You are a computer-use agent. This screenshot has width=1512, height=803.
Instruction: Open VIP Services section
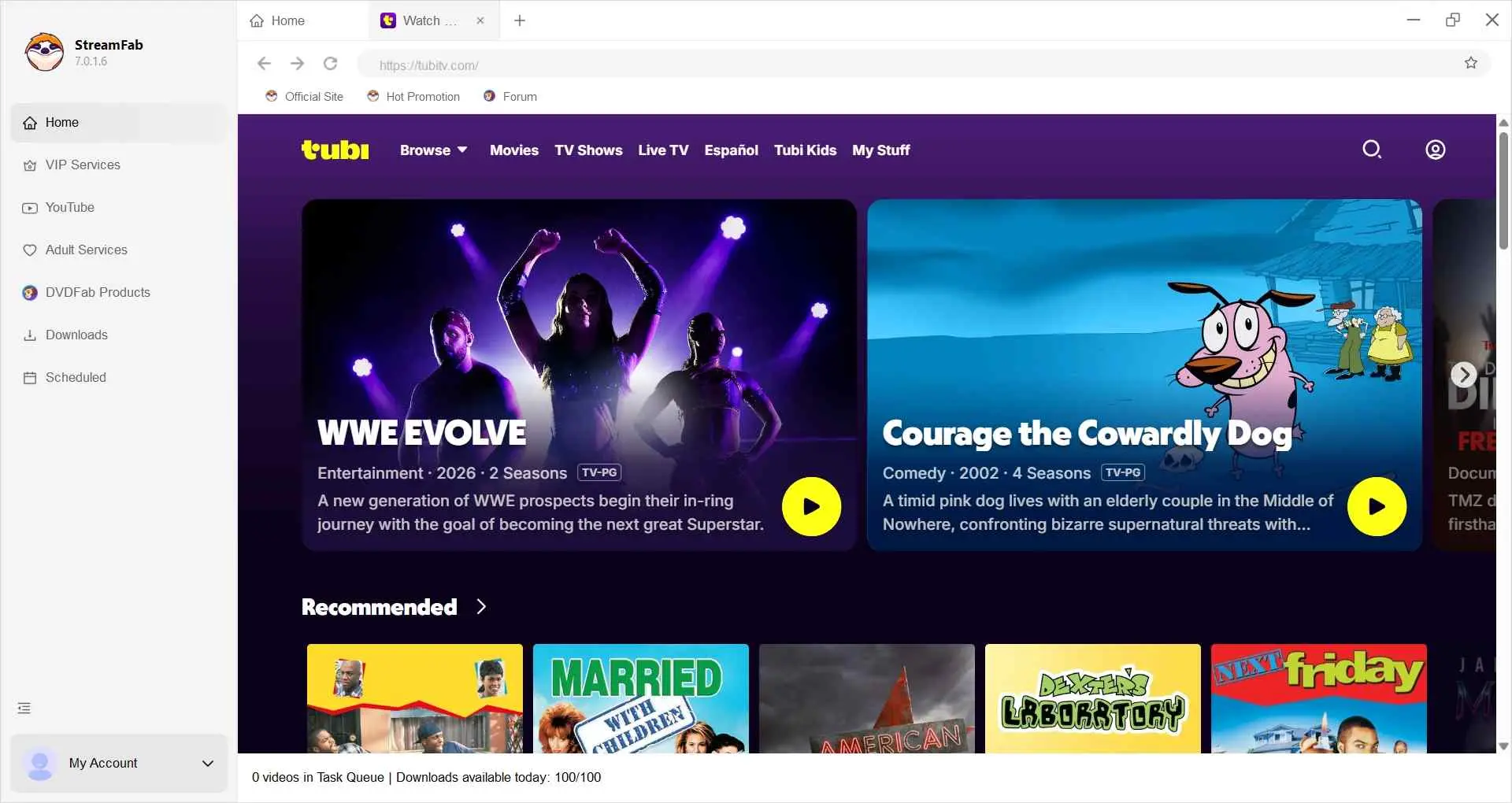click(x=119, y=165)
